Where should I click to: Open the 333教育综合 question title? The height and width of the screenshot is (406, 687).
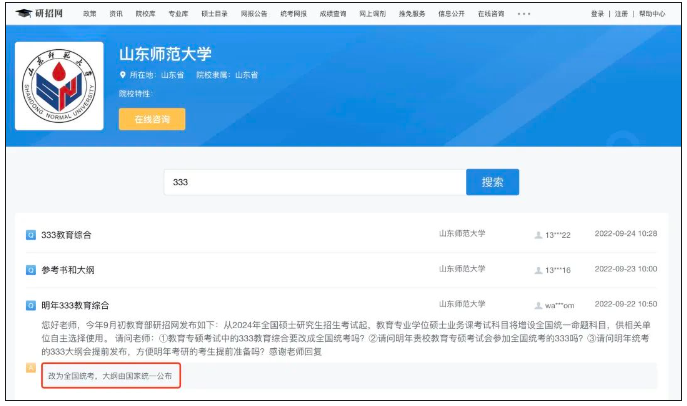pos(66,235)
